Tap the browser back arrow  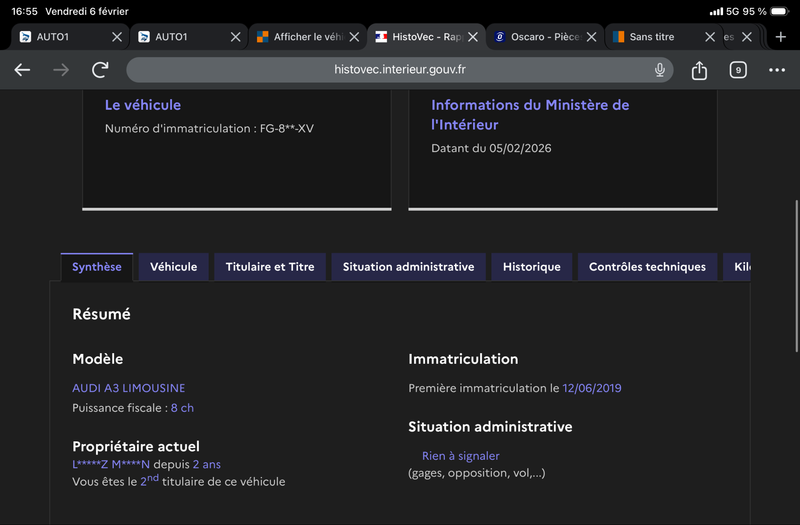click(x=22, y=70)
